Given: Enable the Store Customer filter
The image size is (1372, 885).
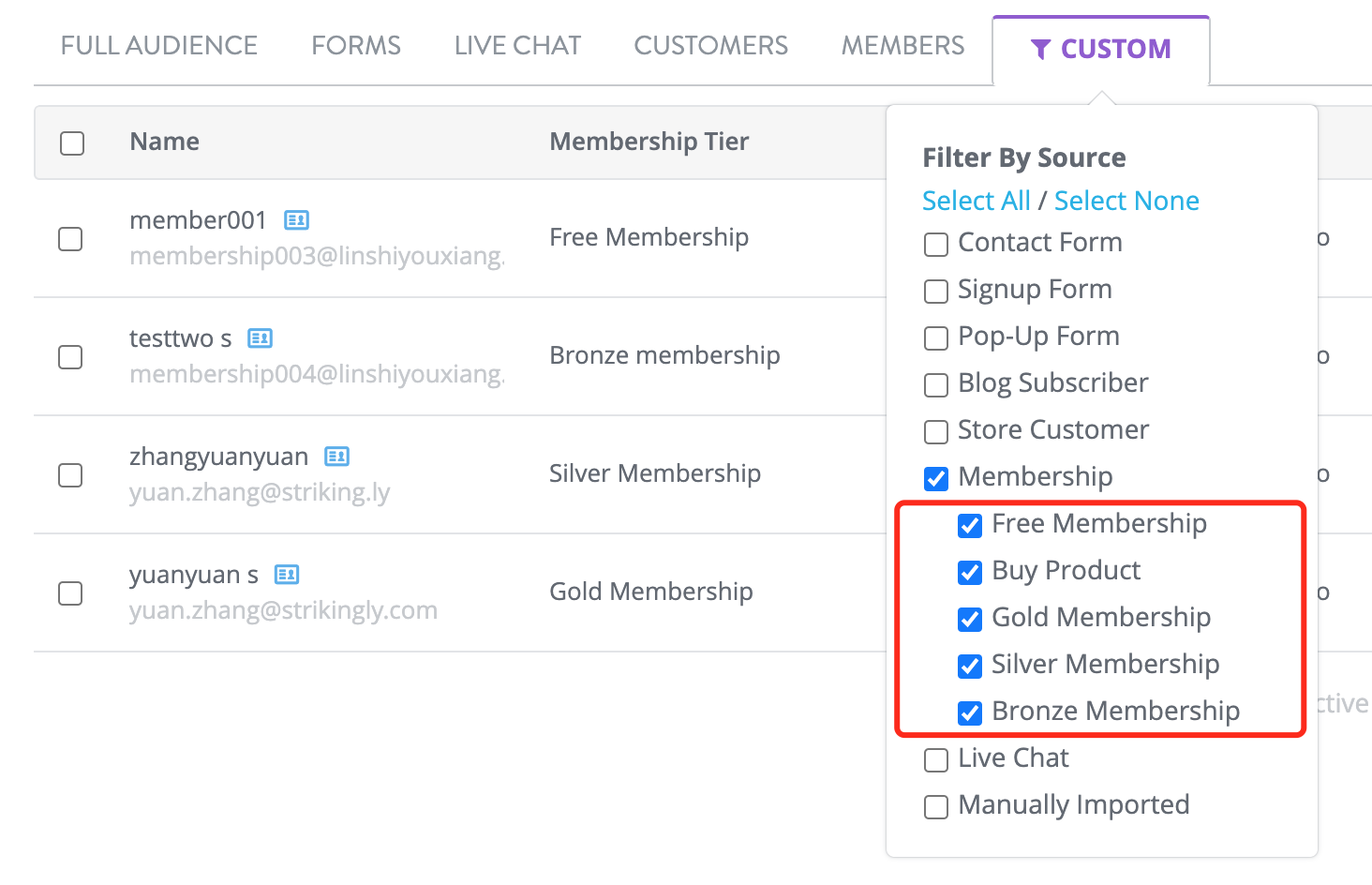Looking at the screenshot, I should click(x=935, y=431).
